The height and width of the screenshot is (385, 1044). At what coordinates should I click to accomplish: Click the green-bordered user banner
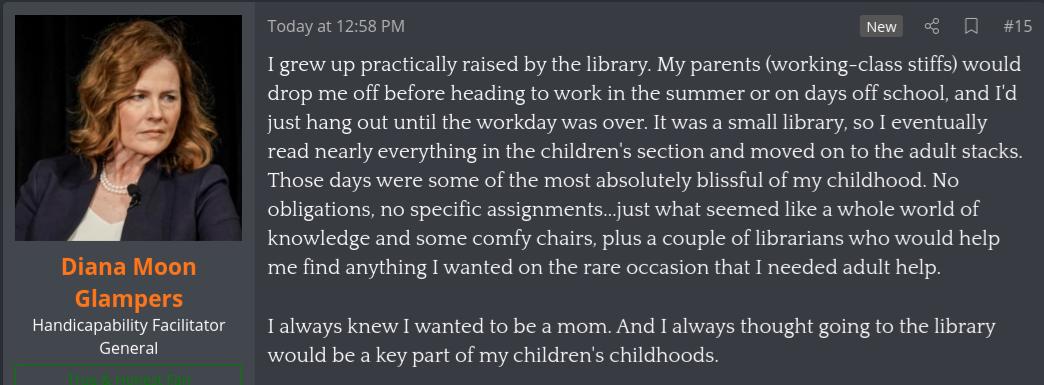tap(129, 374)
